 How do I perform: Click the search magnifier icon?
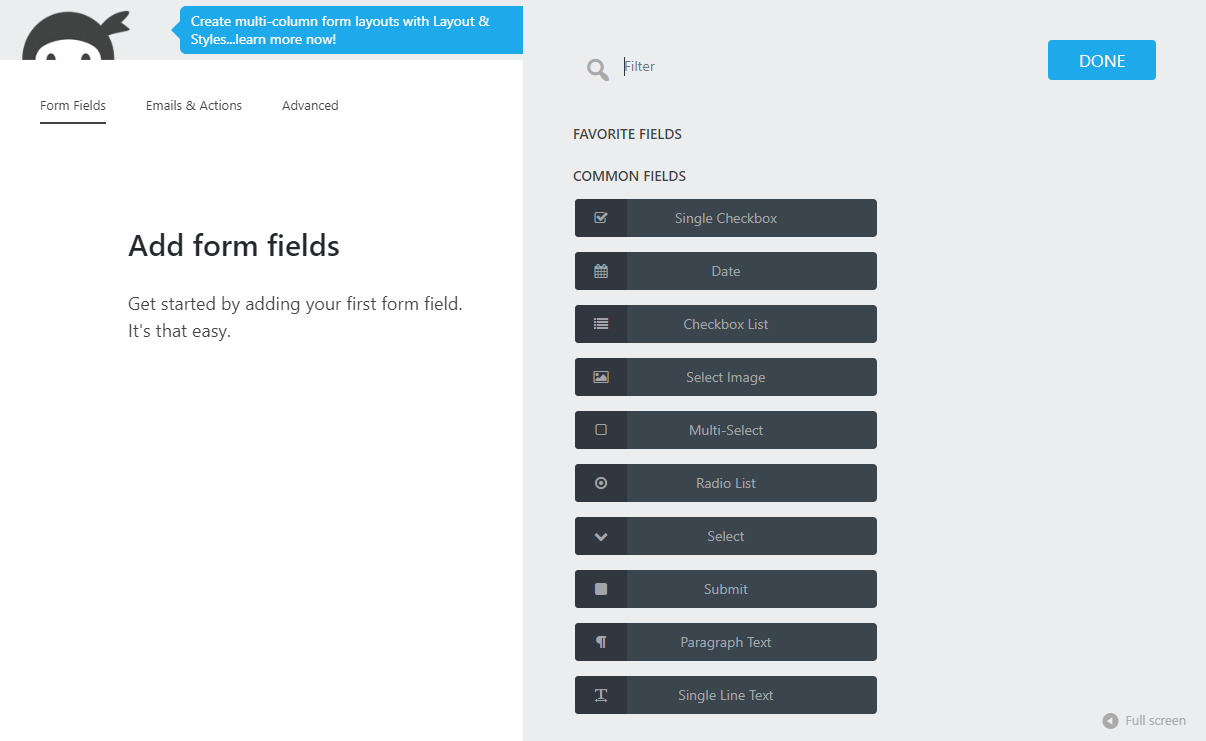[597, 69]
